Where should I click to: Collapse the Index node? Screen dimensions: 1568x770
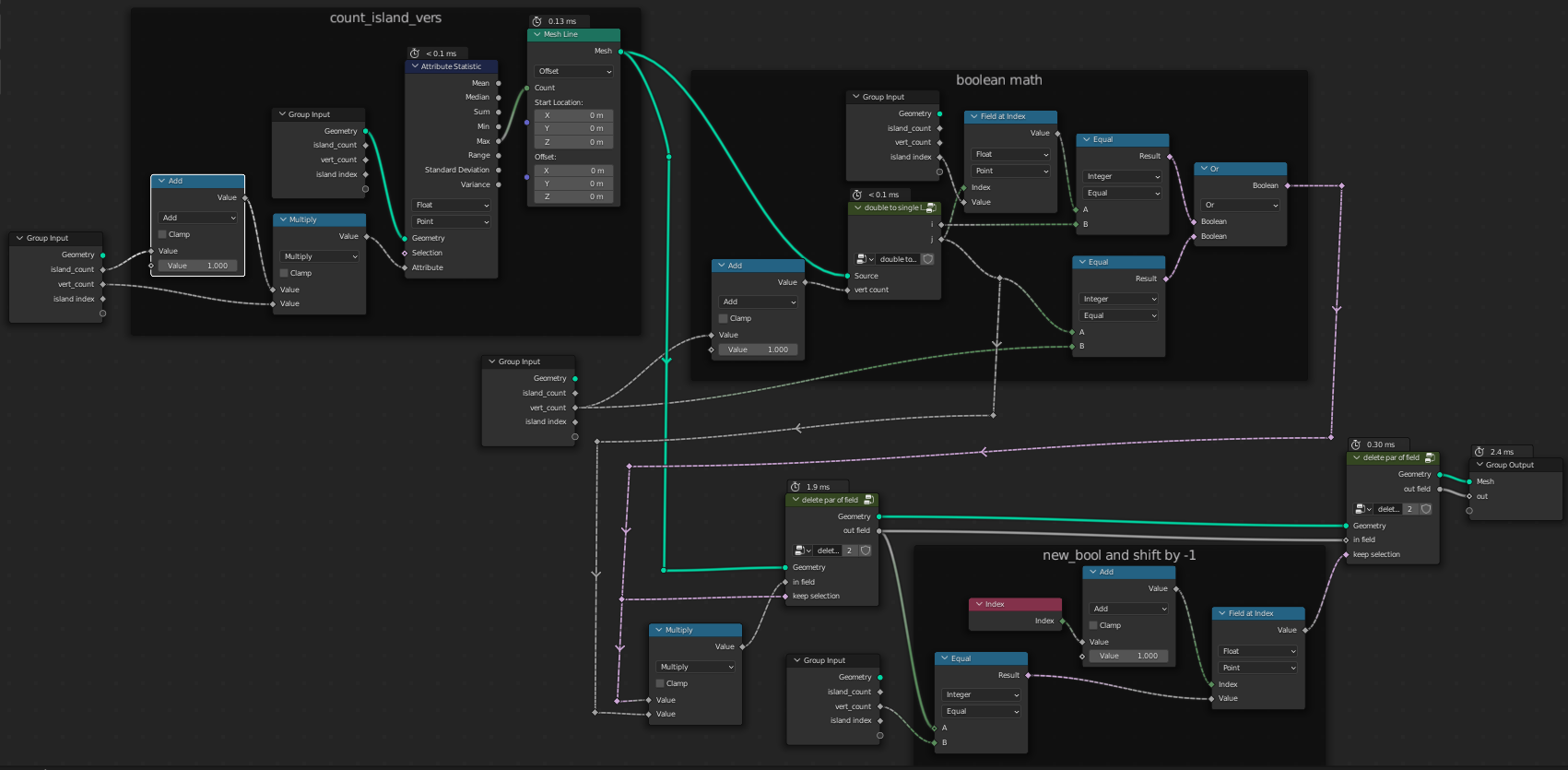(979, 604)
